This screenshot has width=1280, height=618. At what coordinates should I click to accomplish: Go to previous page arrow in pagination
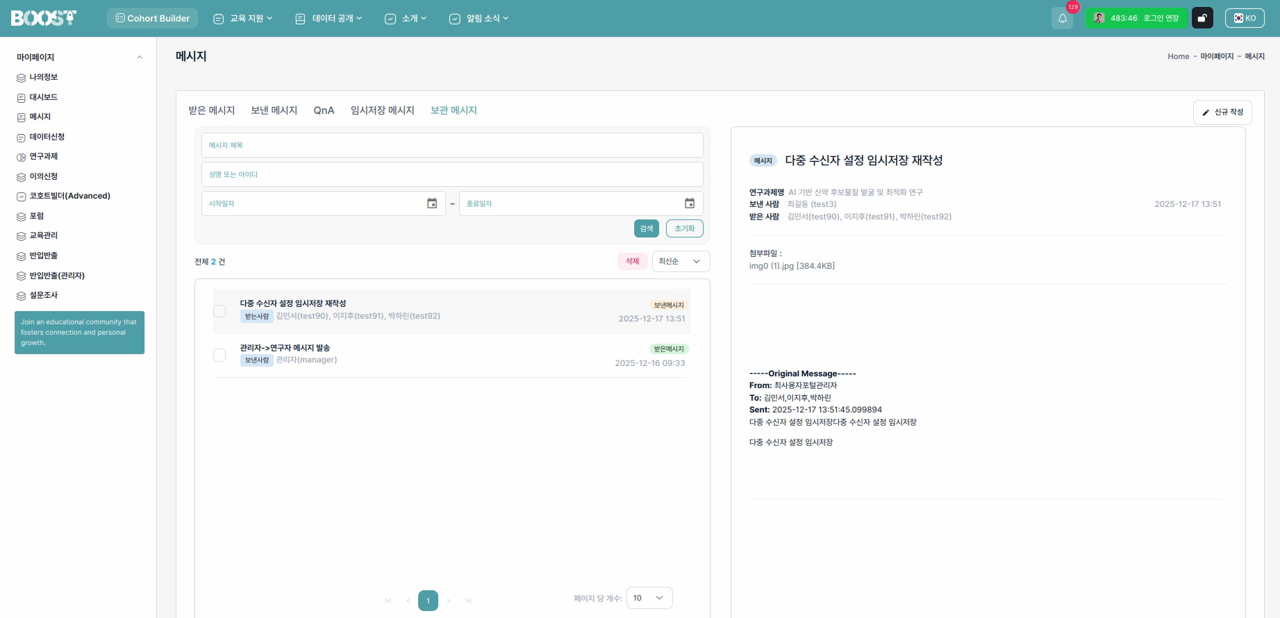pyautogui.click(x=408, y=601)
